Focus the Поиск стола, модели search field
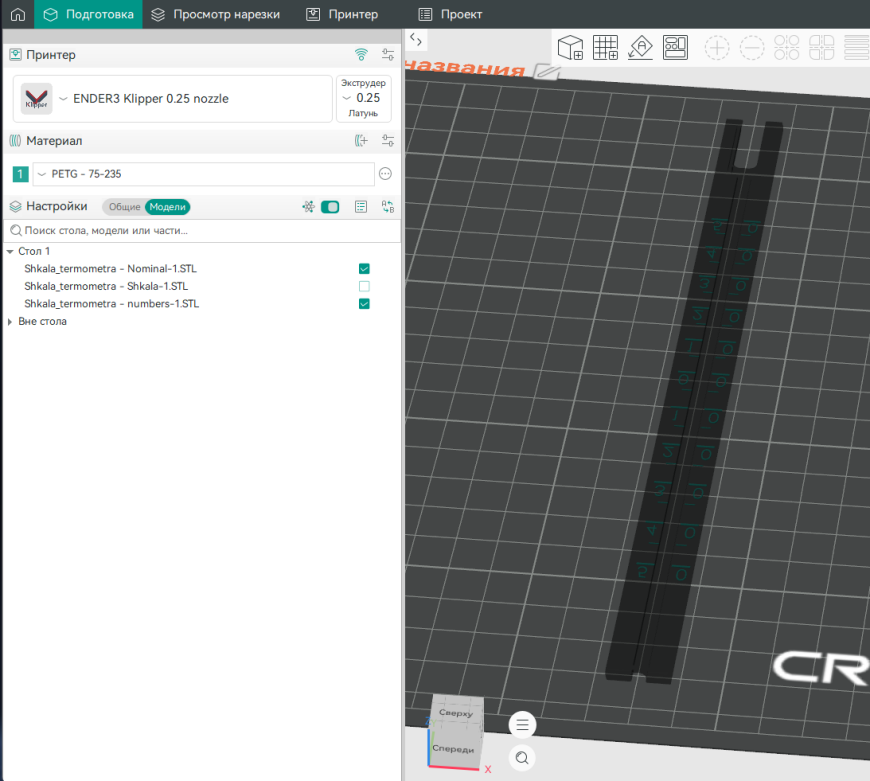The image size is (870, 781). coord(202,230)
